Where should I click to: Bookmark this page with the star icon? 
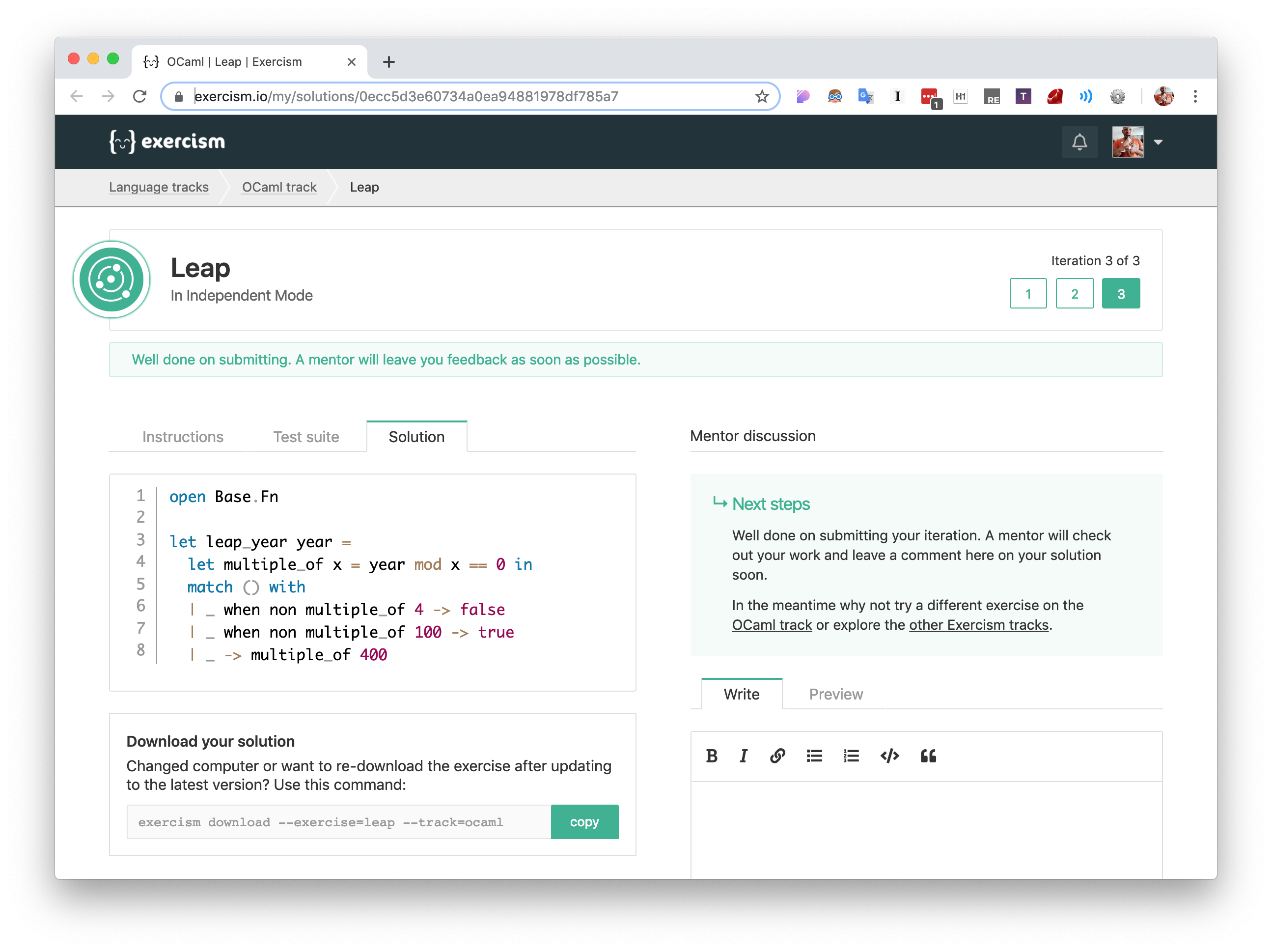click(763, 96)
